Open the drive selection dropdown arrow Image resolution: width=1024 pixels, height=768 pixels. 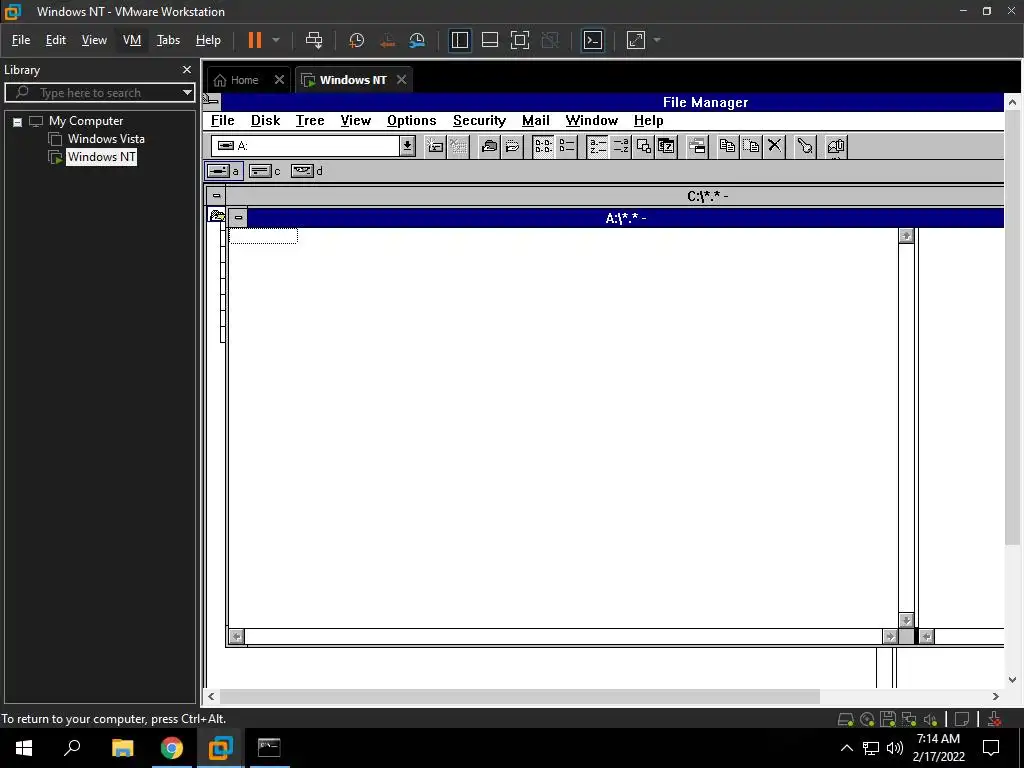click(x=407, y=146)
